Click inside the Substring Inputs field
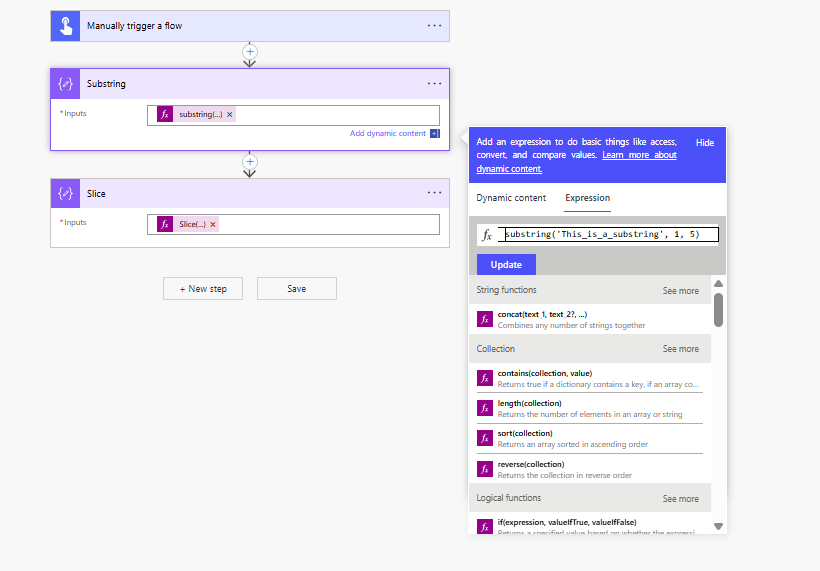 [293, 115]
